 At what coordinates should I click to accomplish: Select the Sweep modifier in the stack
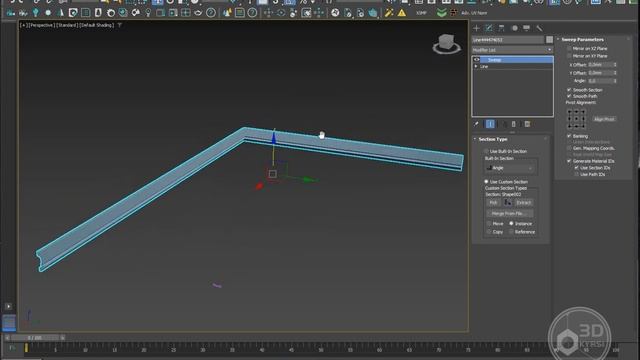pos(516,60)
